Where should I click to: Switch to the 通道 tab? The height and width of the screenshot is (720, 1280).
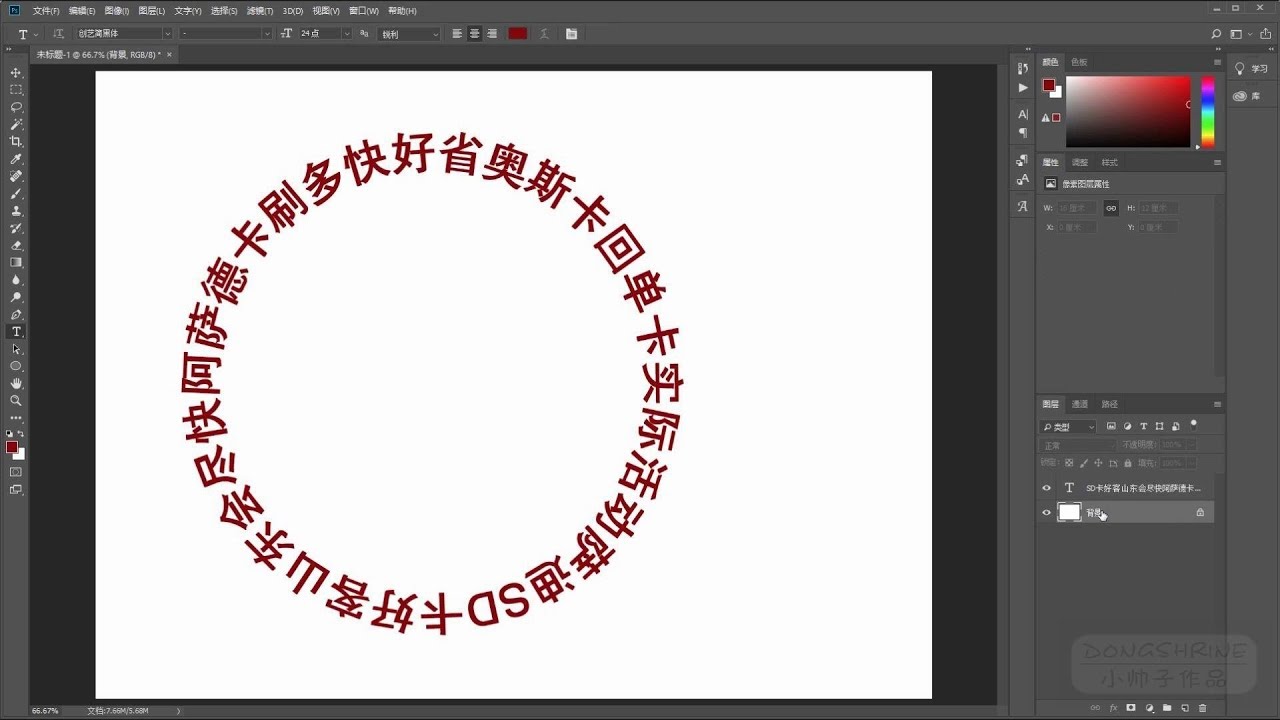(x=1080, y=404)
